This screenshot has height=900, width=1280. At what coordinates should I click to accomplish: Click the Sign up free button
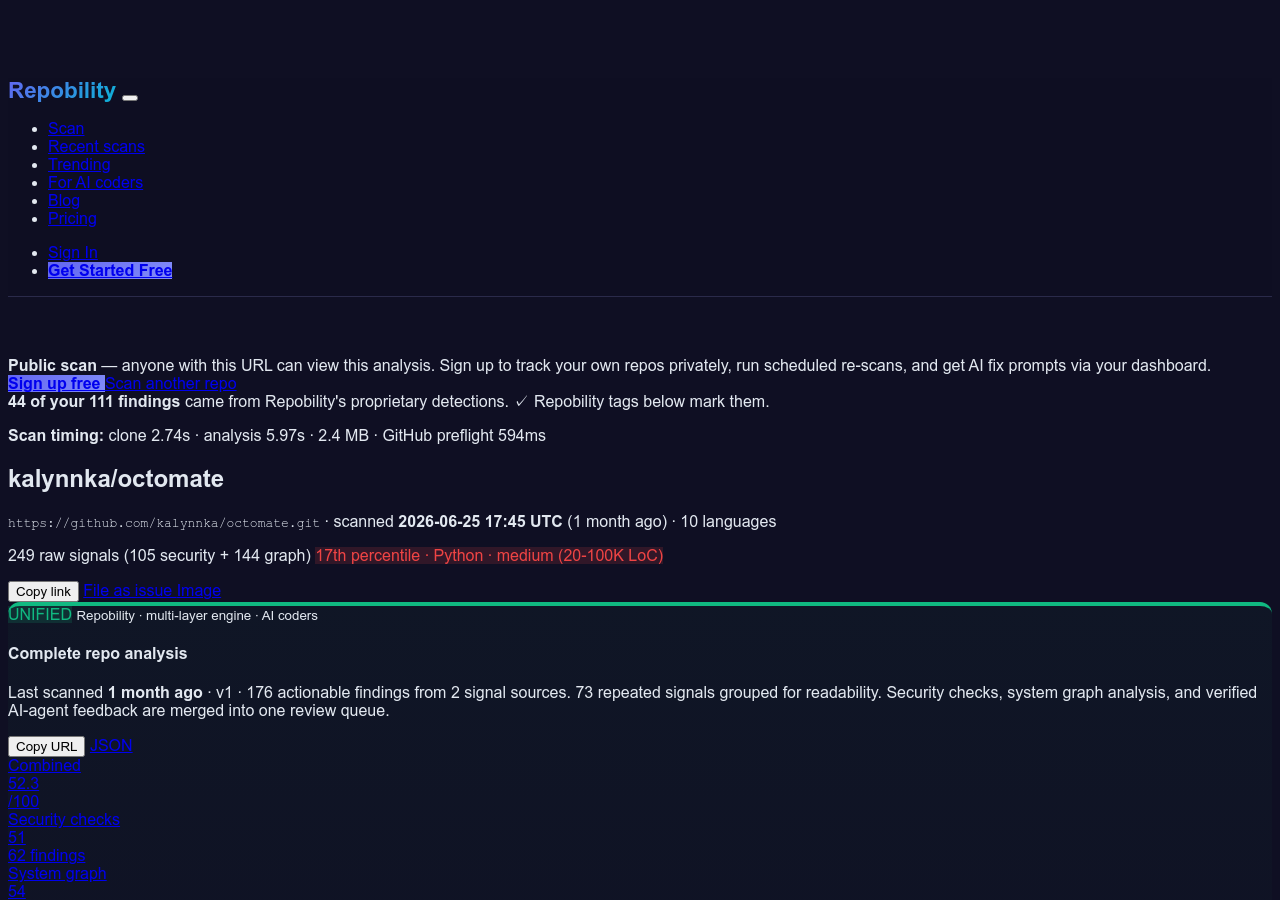coord(56,383)
